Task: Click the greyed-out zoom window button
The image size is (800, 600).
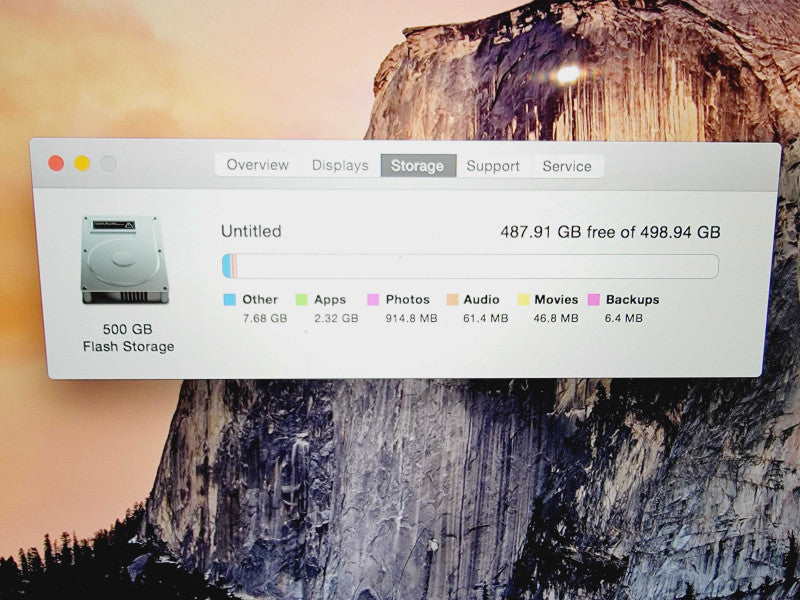Action: coord(108,163)
